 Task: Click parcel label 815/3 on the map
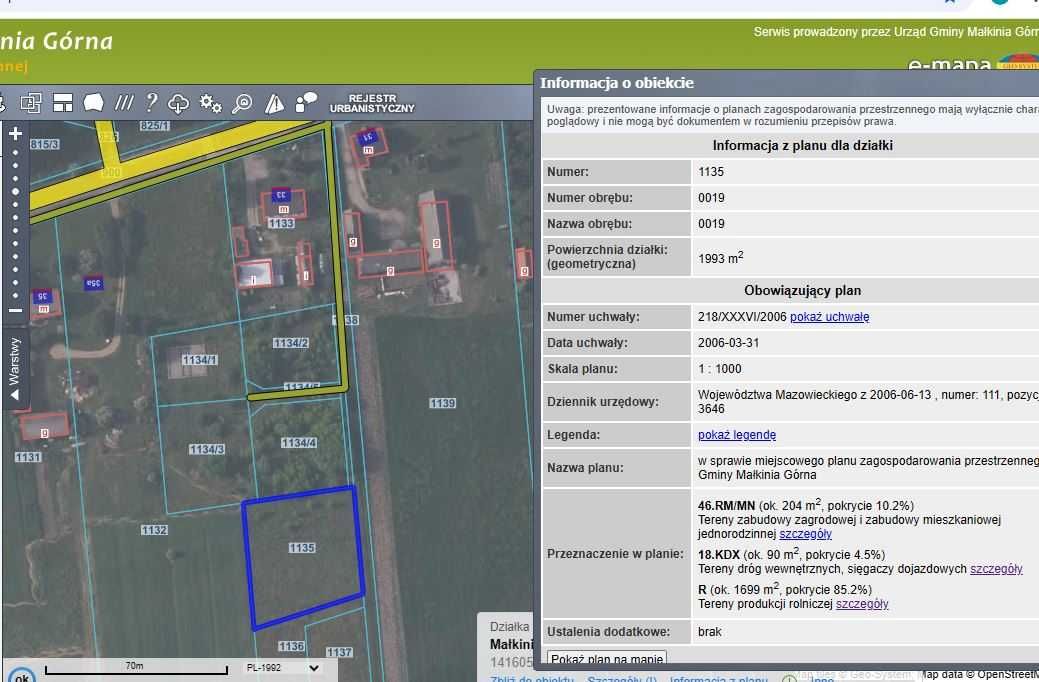44,144
